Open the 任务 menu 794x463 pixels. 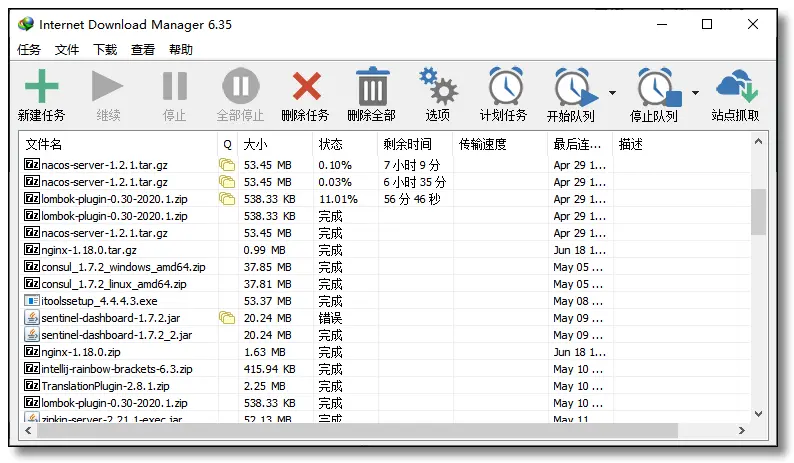[x=29, y=50]
